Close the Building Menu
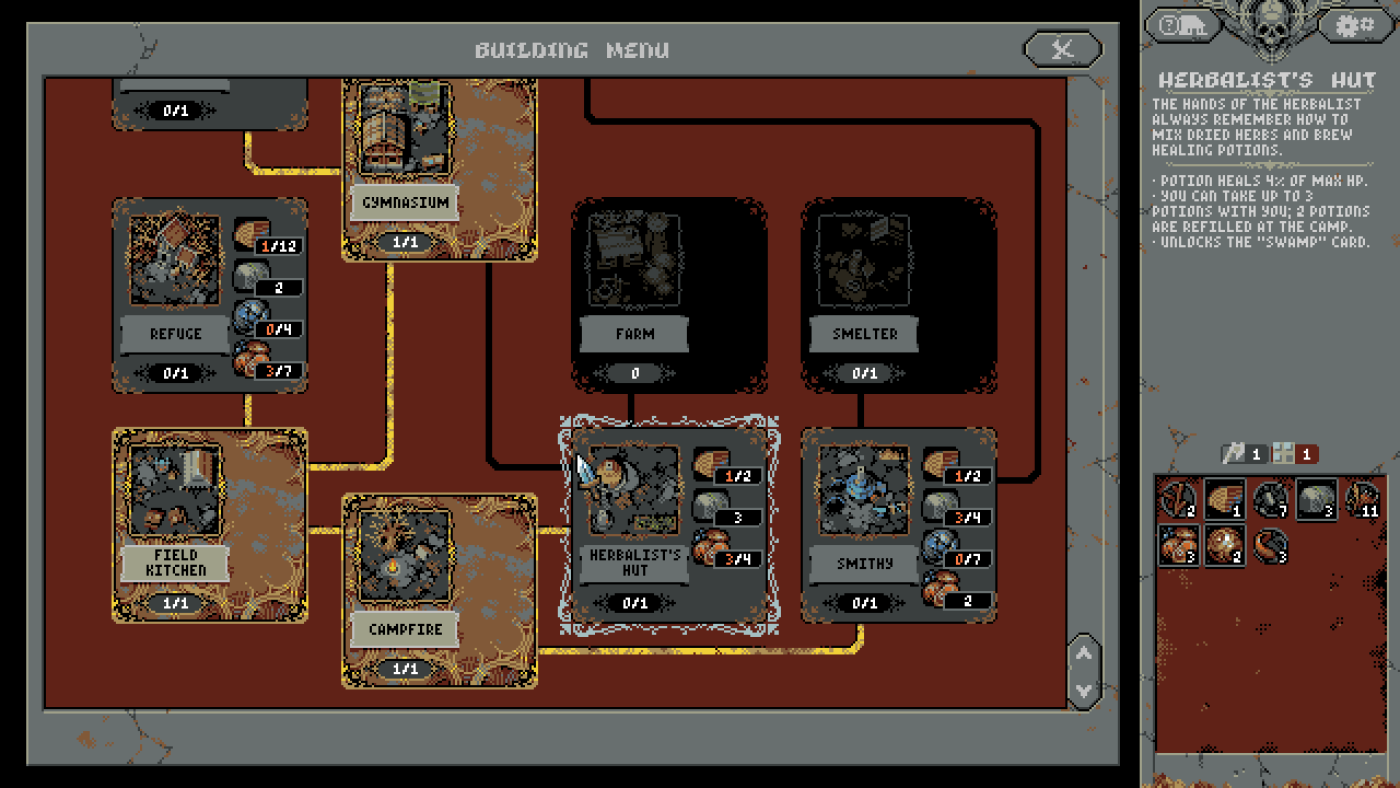This screenshot has height=788, width=1400. (x=1063, y=48)
